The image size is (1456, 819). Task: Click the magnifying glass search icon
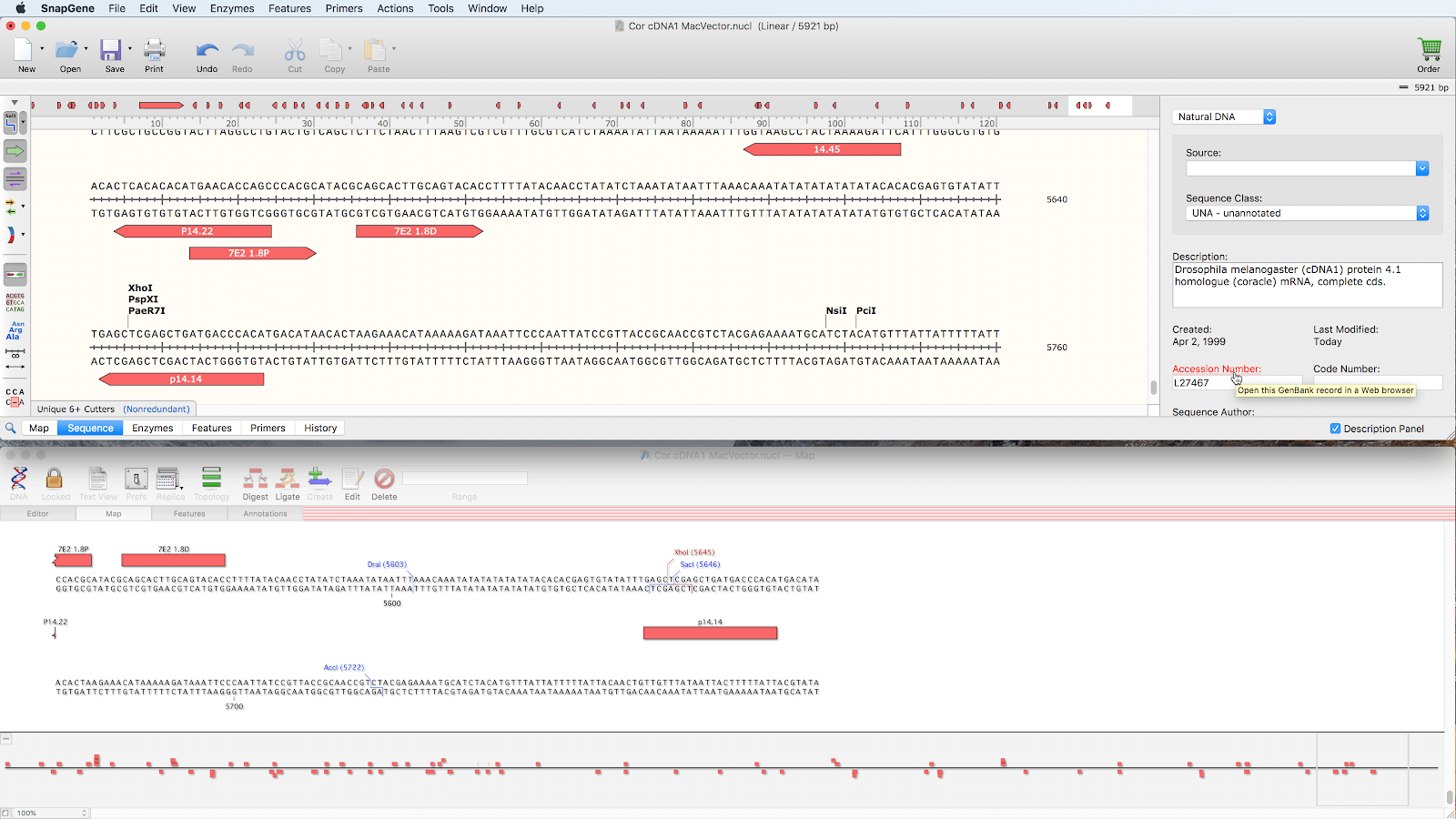pyautogui.click(x=11, y=428)
